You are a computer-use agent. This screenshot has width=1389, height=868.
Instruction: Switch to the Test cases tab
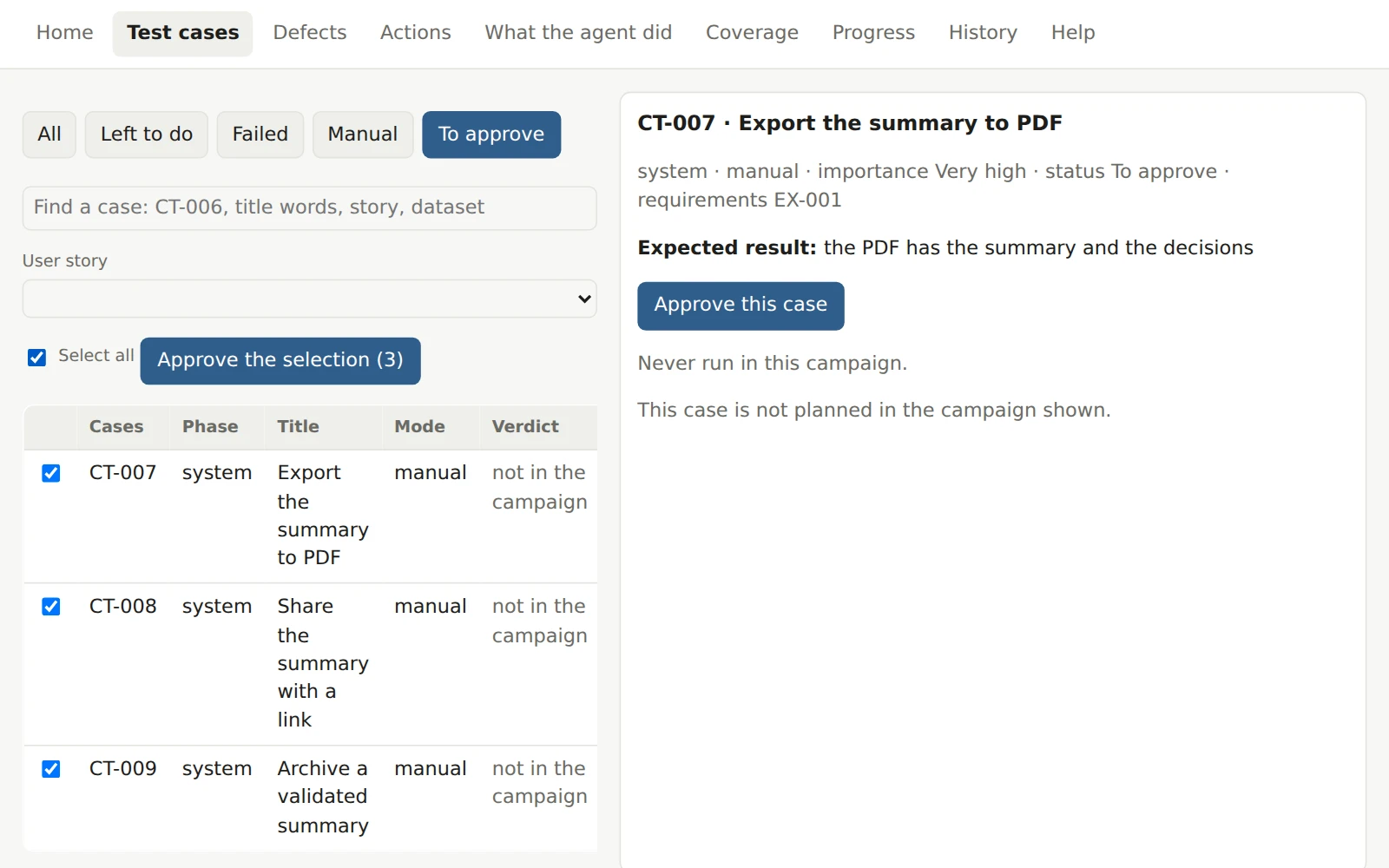182,33
